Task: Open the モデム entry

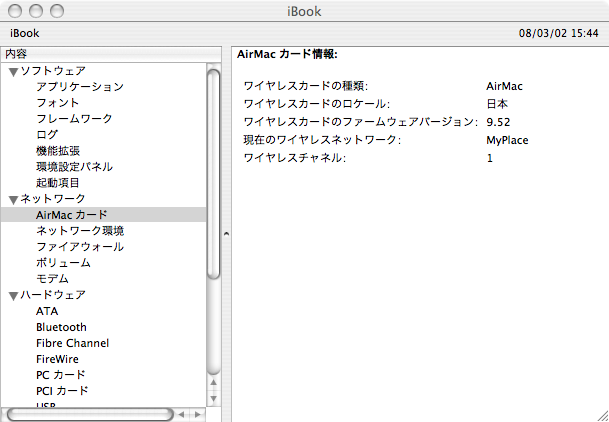Action: pyautogui.click(x=52, y=278)
